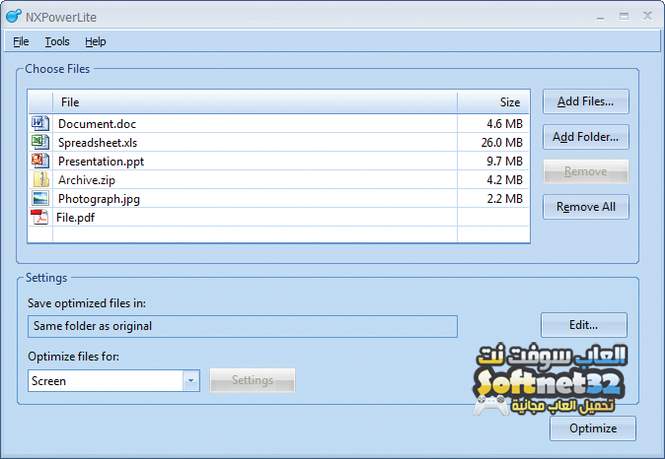Click the Photograph.jpg image file icon
Viewport: 665px width, 459px height.
pos(40,198)
